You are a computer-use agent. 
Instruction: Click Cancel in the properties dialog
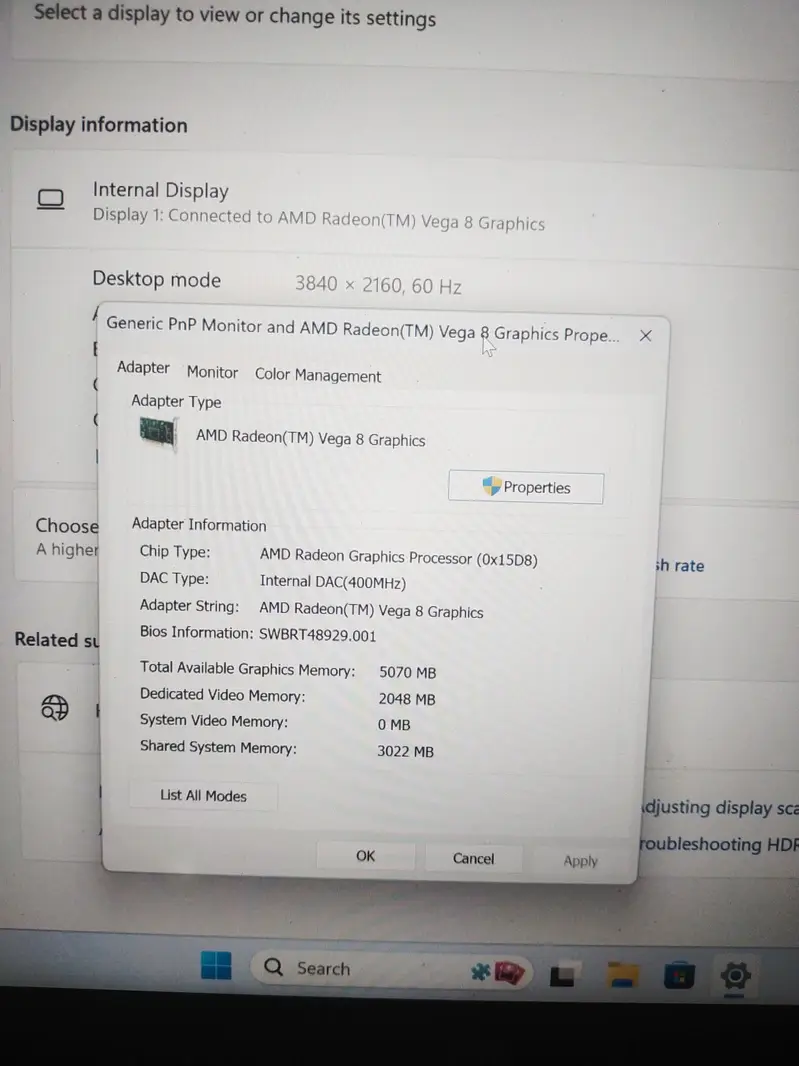tap(473, 858)
